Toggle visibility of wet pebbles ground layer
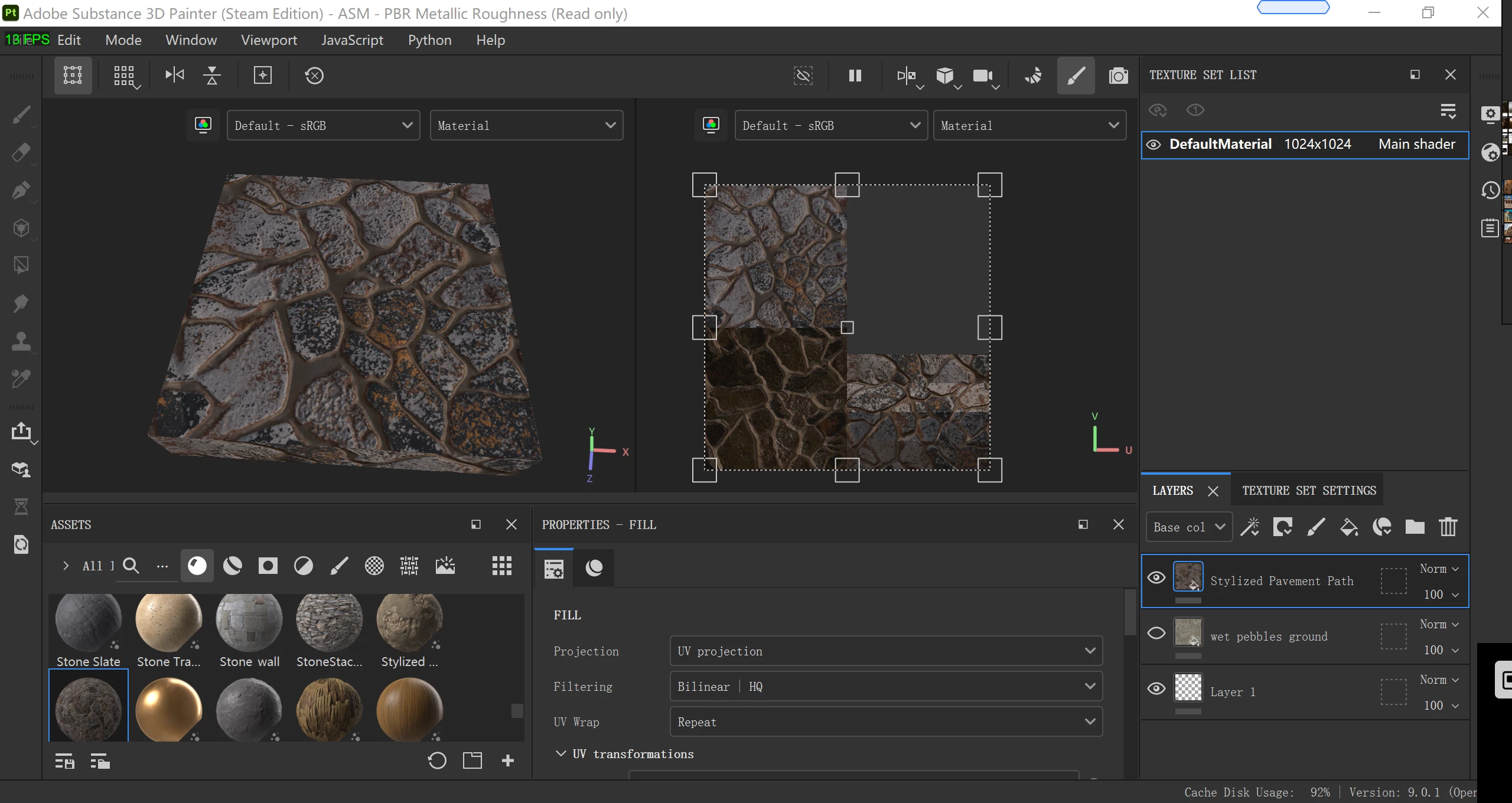 1156,633
